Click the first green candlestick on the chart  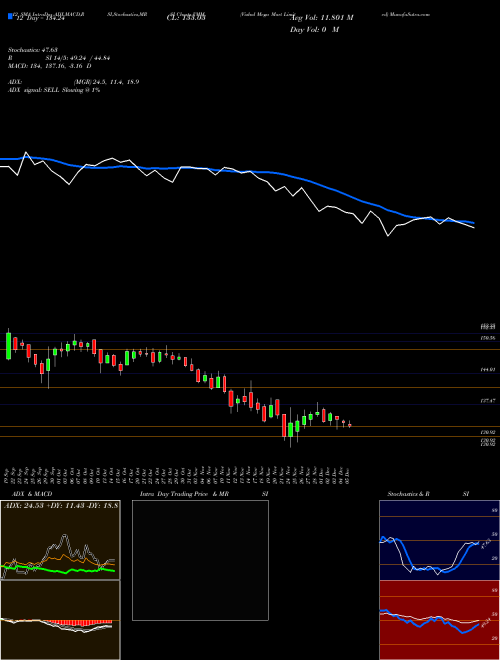8,346
